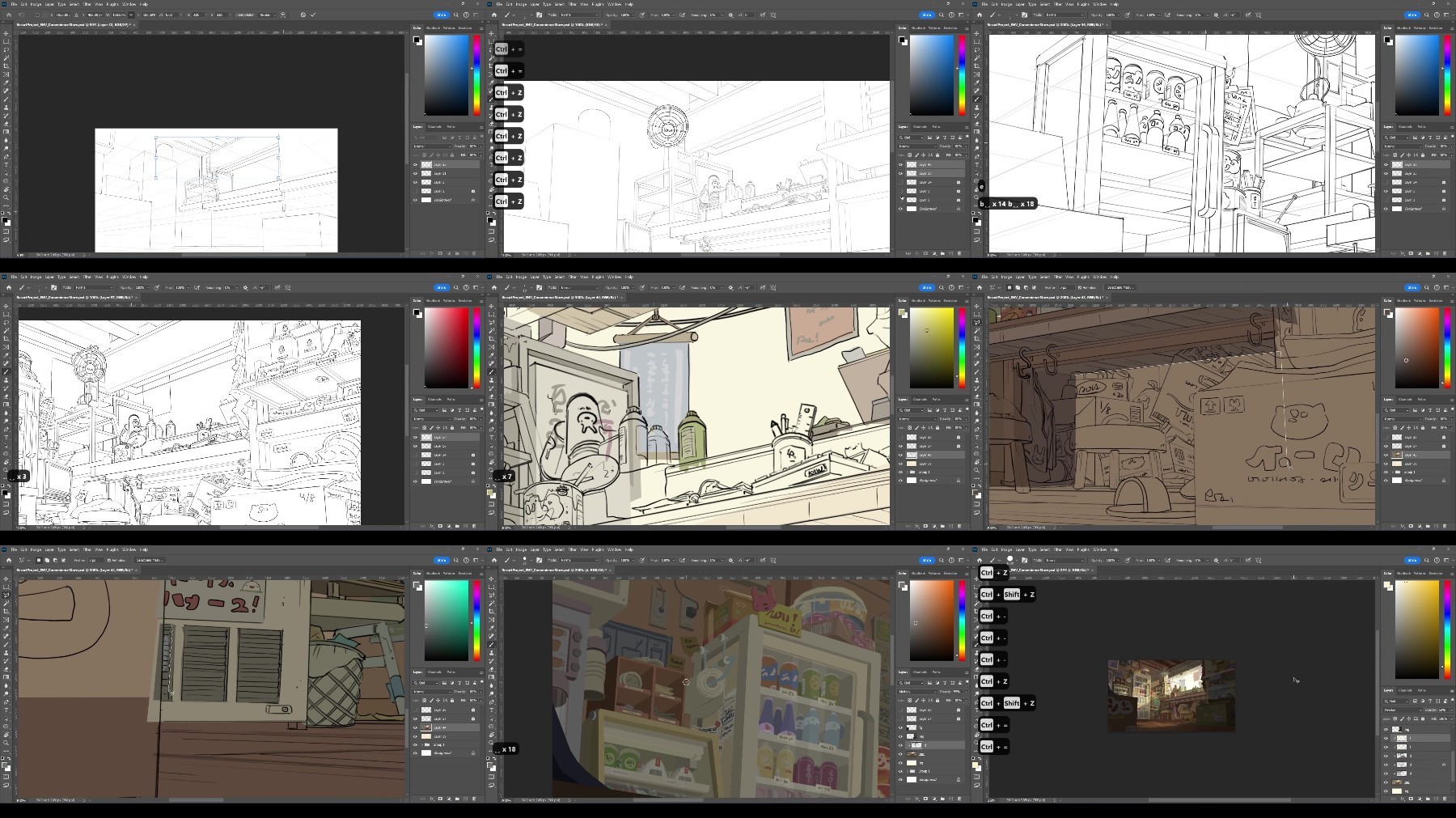Cancel the transform in the top-left Photoshop window
The height and width of the screenshot is (818, 1456).
click(303, 15)
